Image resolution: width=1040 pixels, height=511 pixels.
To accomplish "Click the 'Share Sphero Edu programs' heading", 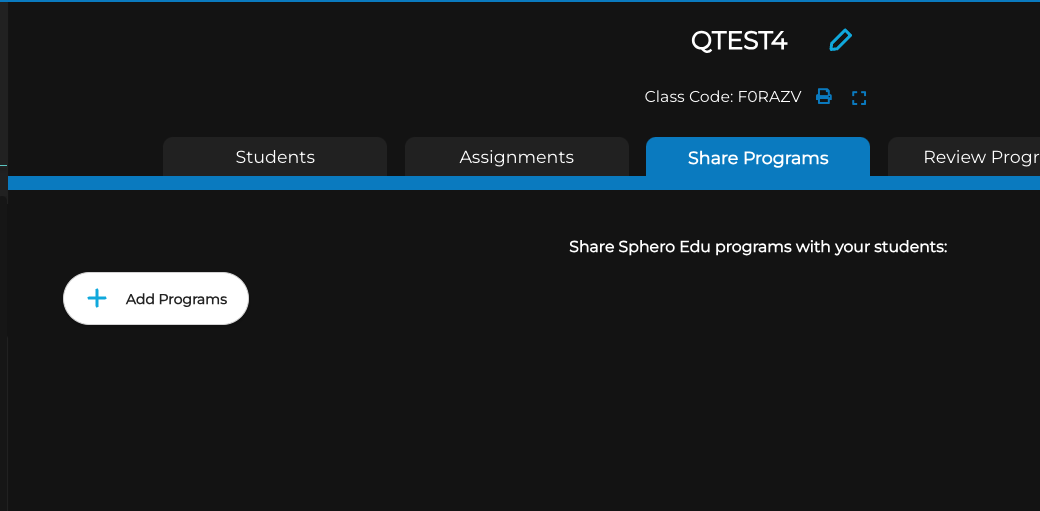I will (x=758, y=247).
